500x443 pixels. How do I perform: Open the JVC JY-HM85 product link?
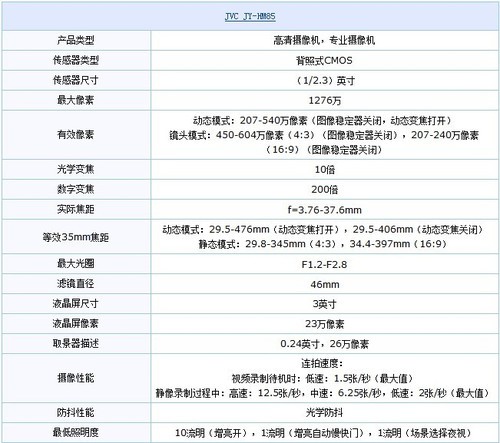coord(250,16)
